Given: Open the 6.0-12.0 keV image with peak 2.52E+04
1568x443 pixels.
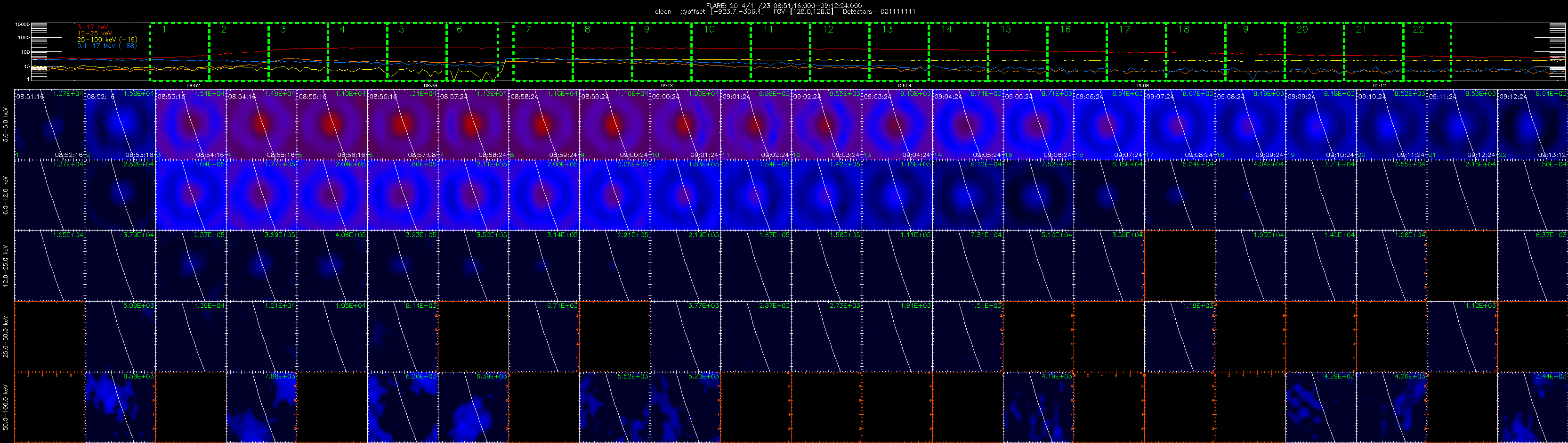Looking at the screenshot, I should coord(120,195).
